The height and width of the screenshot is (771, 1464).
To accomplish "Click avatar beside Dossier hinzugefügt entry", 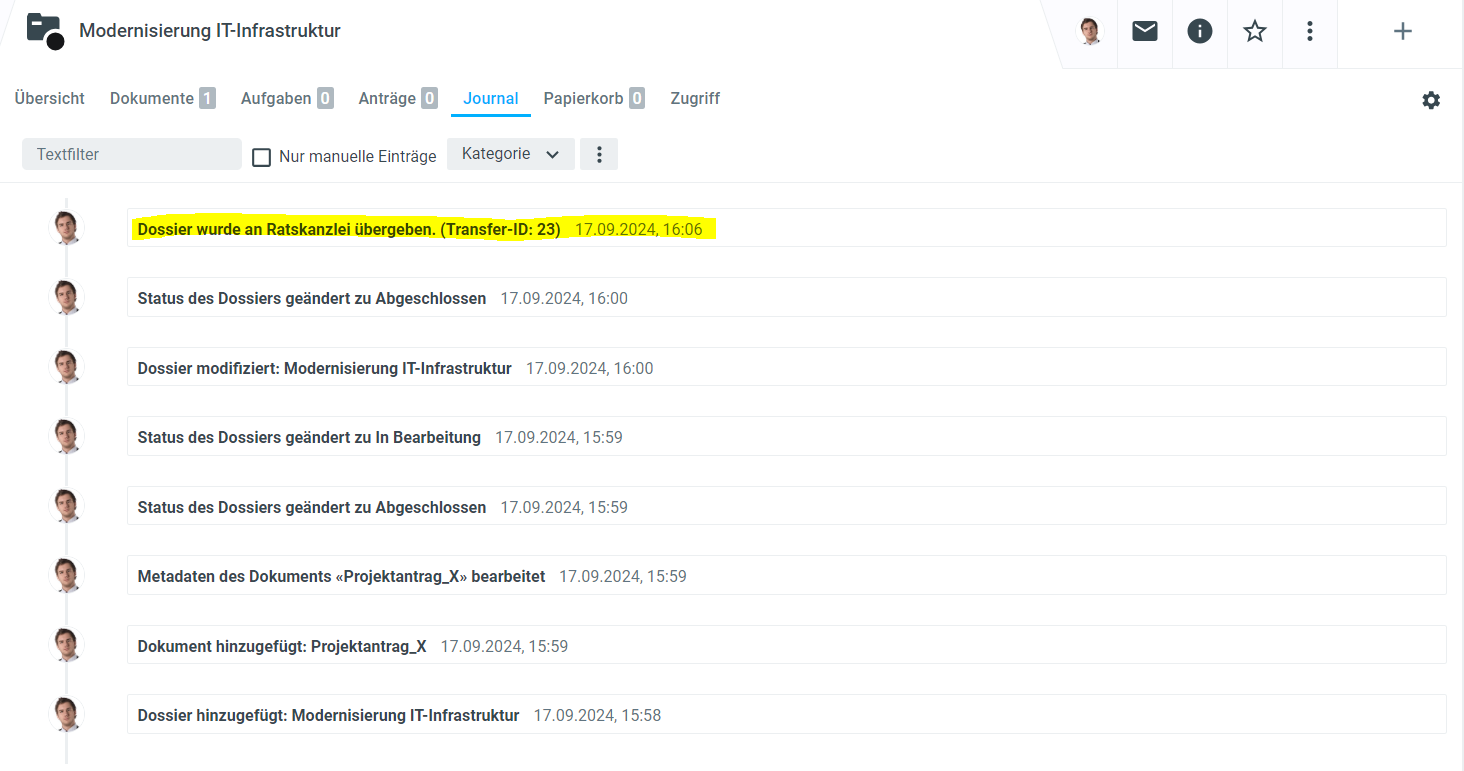I will pos(67,715).
